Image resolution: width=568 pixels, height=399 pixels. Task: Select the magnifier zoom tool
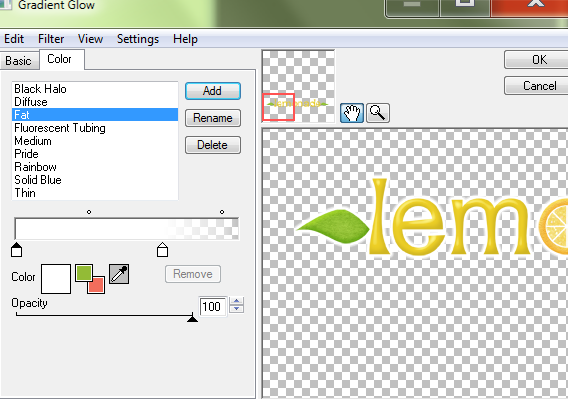pos(378,113)
